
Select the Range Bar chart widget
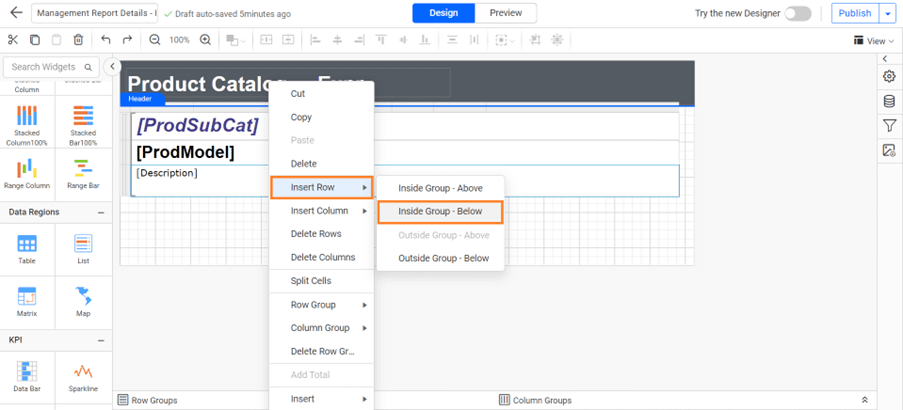(x=83, y=174)
